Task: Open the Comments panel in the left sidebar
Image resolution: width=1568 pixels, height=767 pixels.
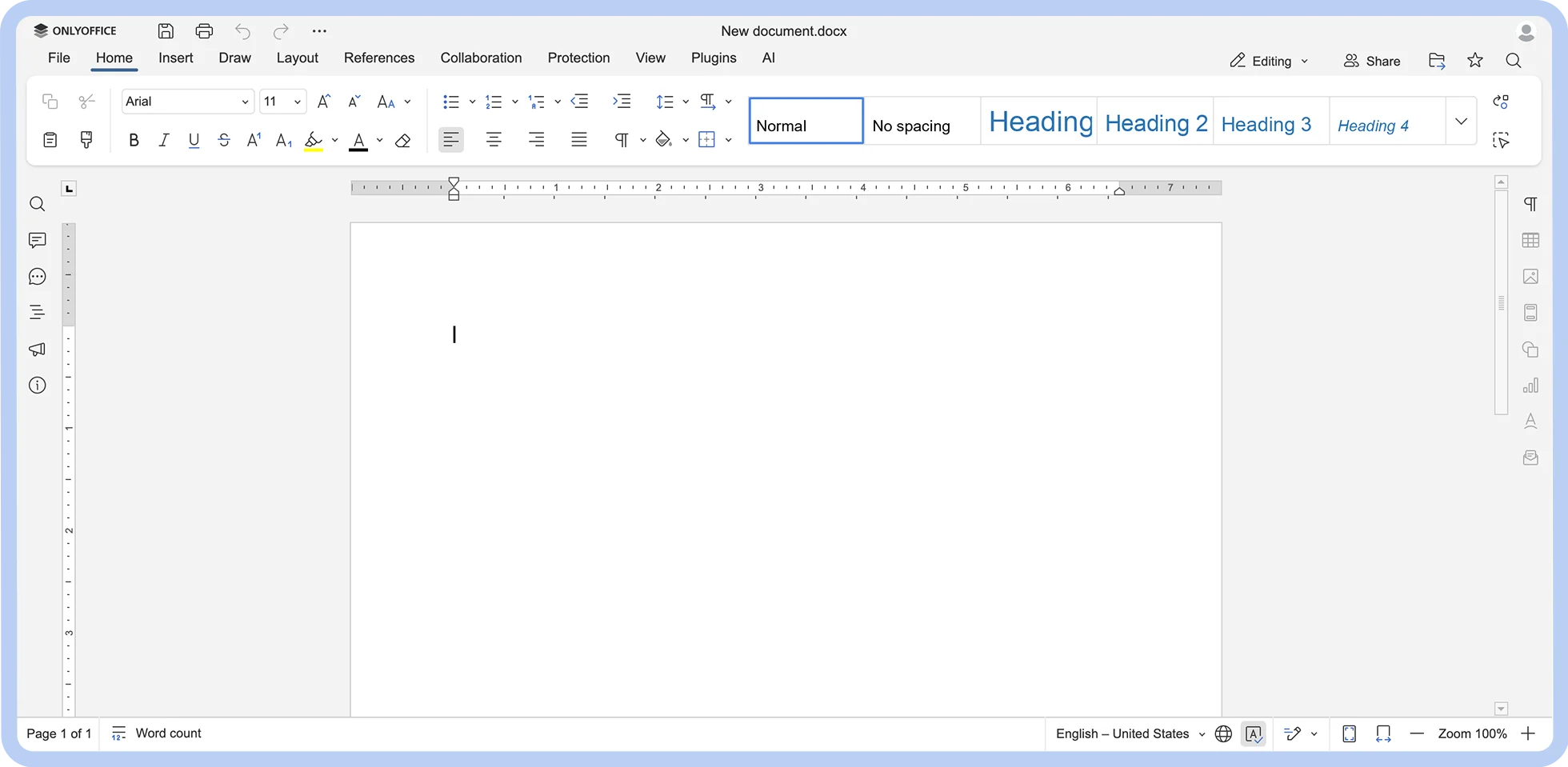Action: 37,240
